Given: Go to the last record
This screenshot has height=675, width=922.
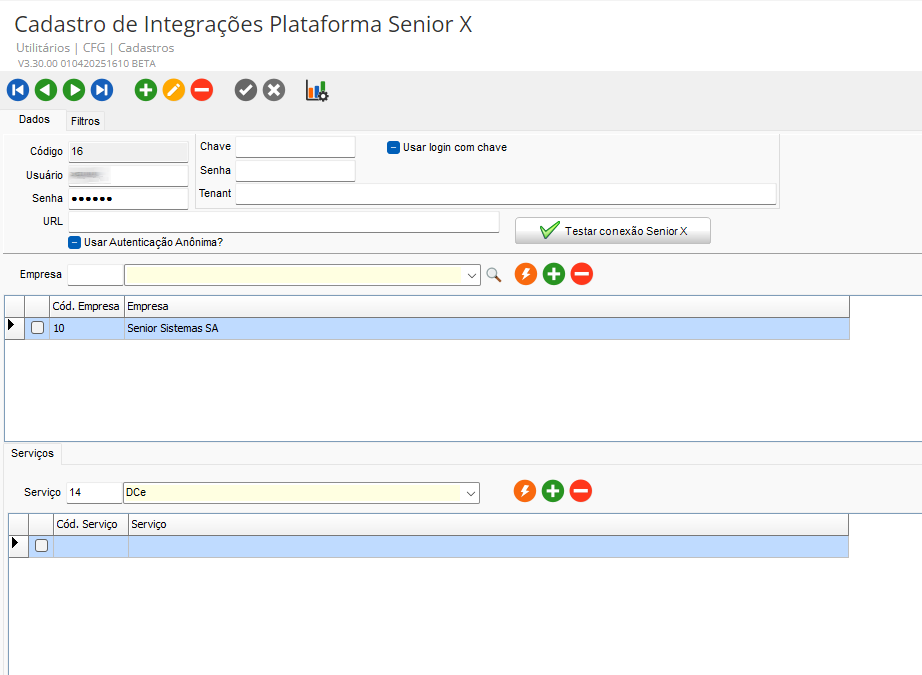Looking at the screenshot, I should click(x=102, y=91).
